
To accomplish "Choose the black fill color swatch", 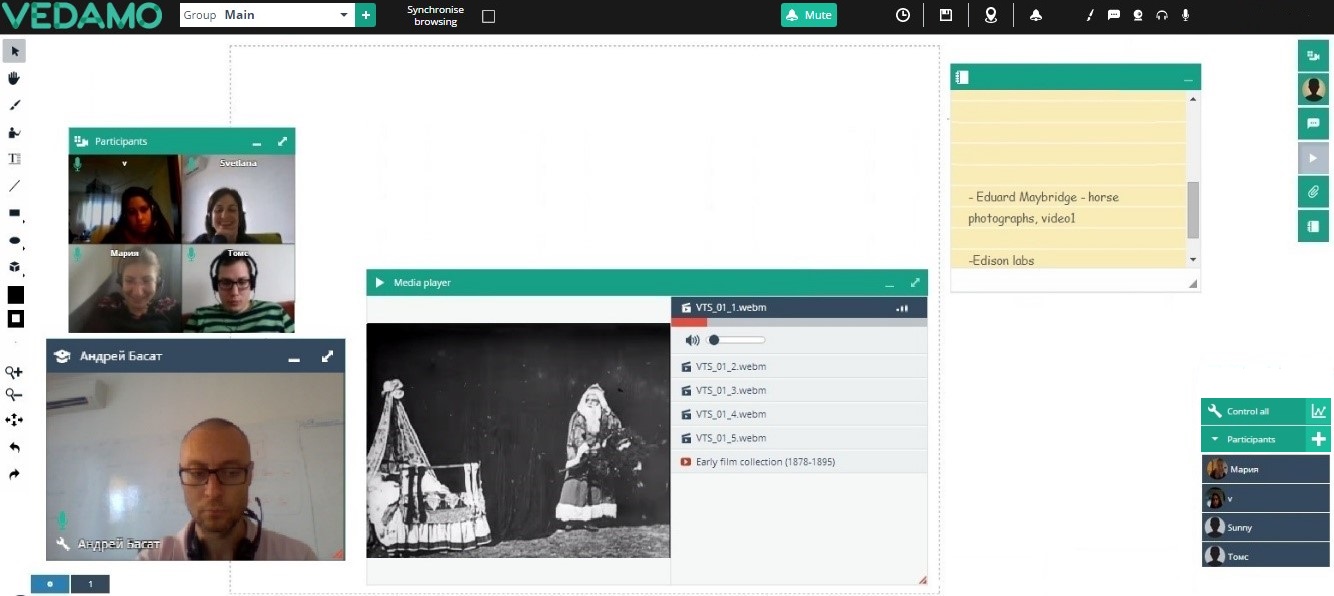I will pos(15,295).
